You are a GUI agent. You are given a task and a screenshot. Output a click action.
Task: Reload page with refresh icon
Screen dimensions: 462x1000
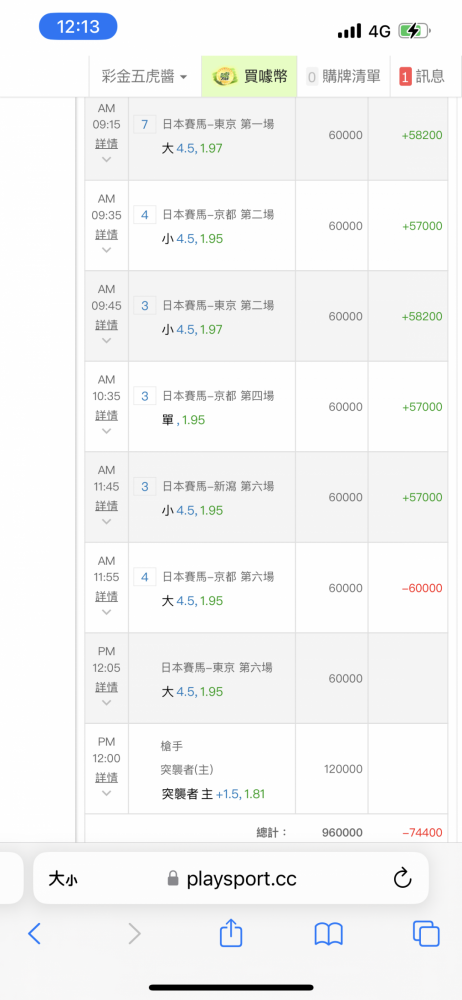point(402,879)
